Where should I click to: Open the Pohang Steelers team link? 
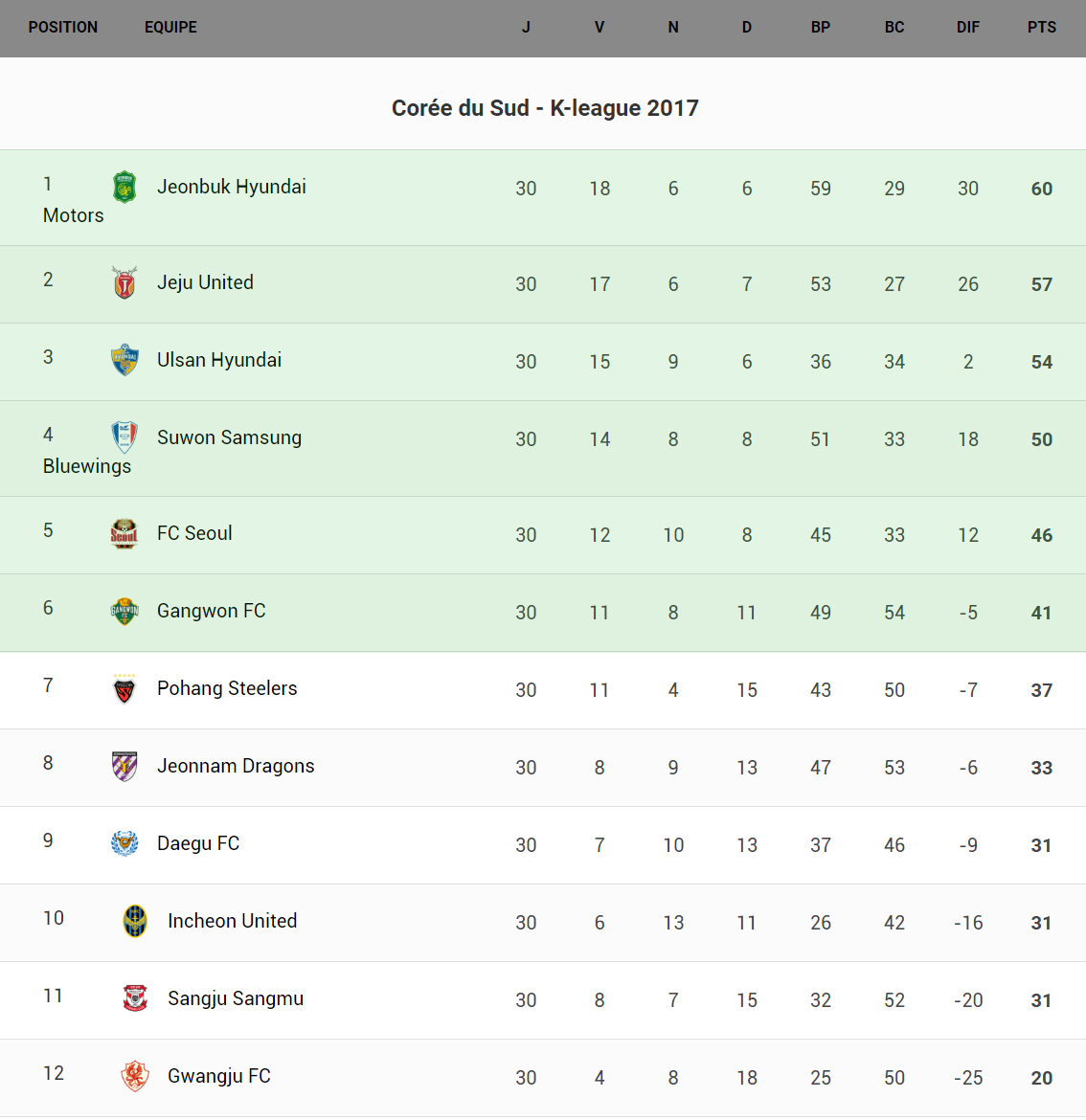click(227, 688)
